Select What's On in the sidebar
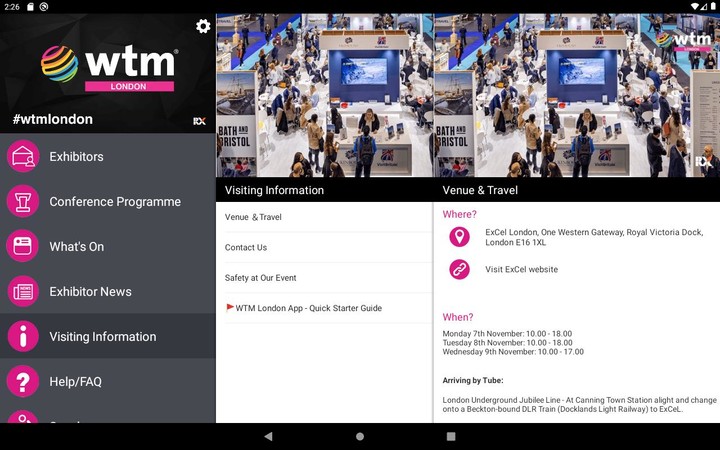This screenshot has height=450, width=720. 108,247
